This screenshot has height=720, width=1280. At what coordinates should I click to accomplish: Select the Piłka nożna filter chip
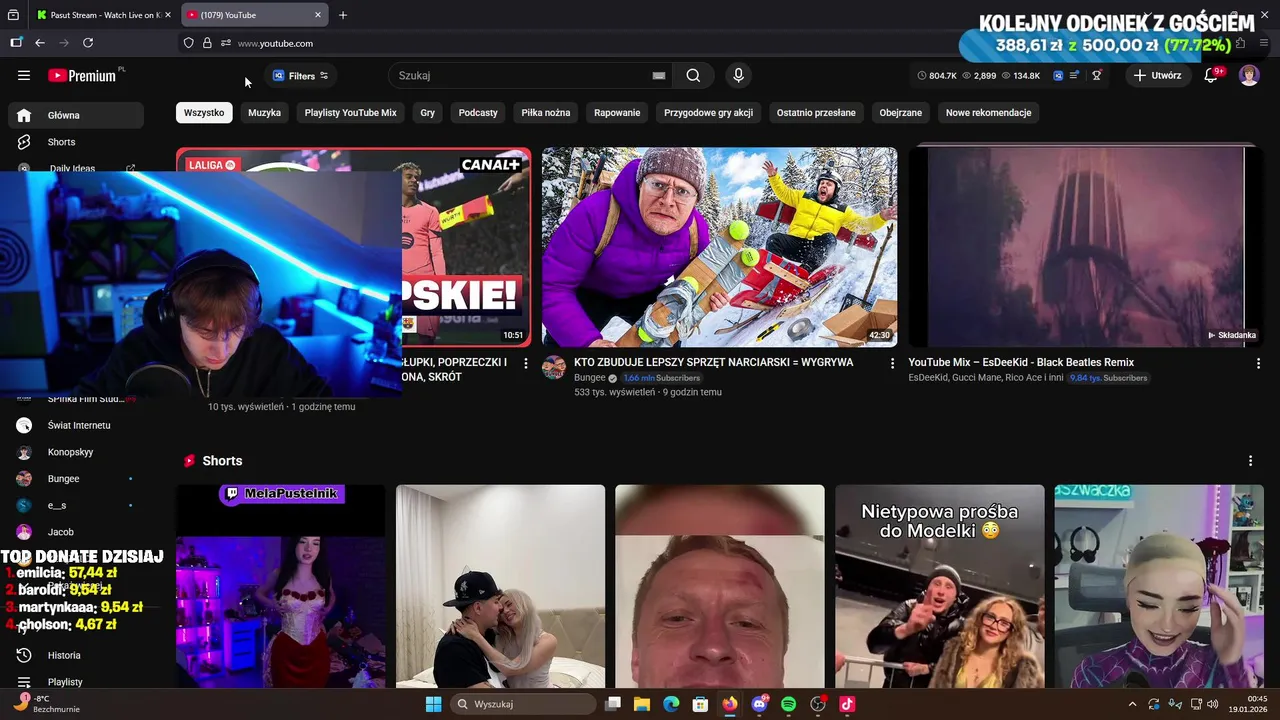[546, 113]
